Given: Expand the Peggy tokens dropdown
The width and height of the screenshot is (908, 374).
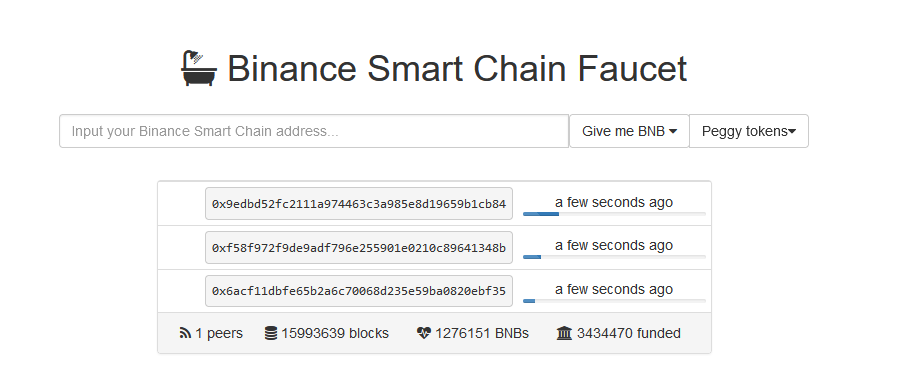Looking at the screenshot, I should (749, 131).
